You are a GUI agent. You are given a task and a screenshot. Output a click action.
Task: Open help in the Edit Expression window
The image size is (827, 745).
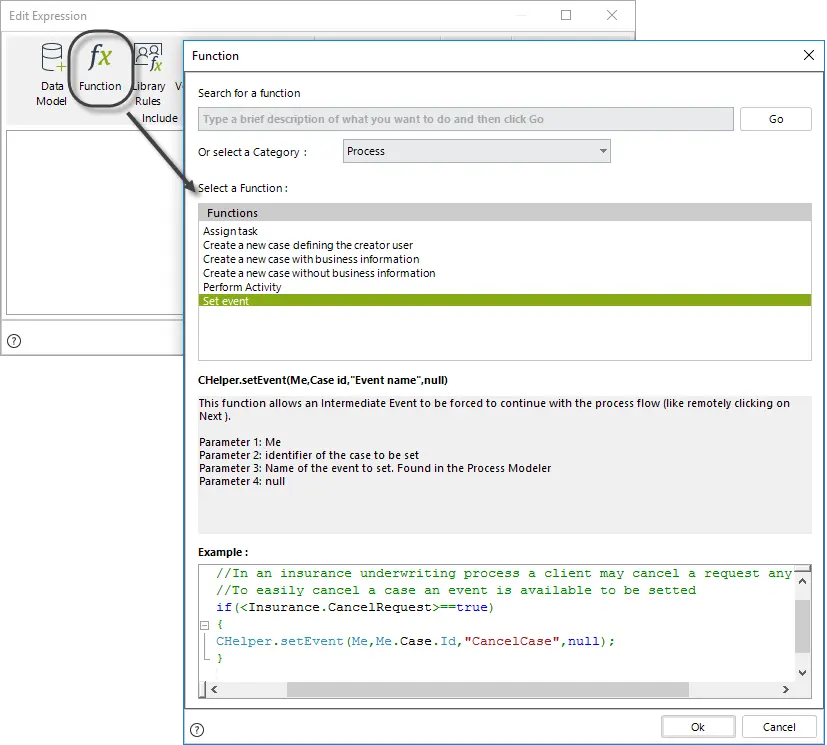click(x=14, y=341)
